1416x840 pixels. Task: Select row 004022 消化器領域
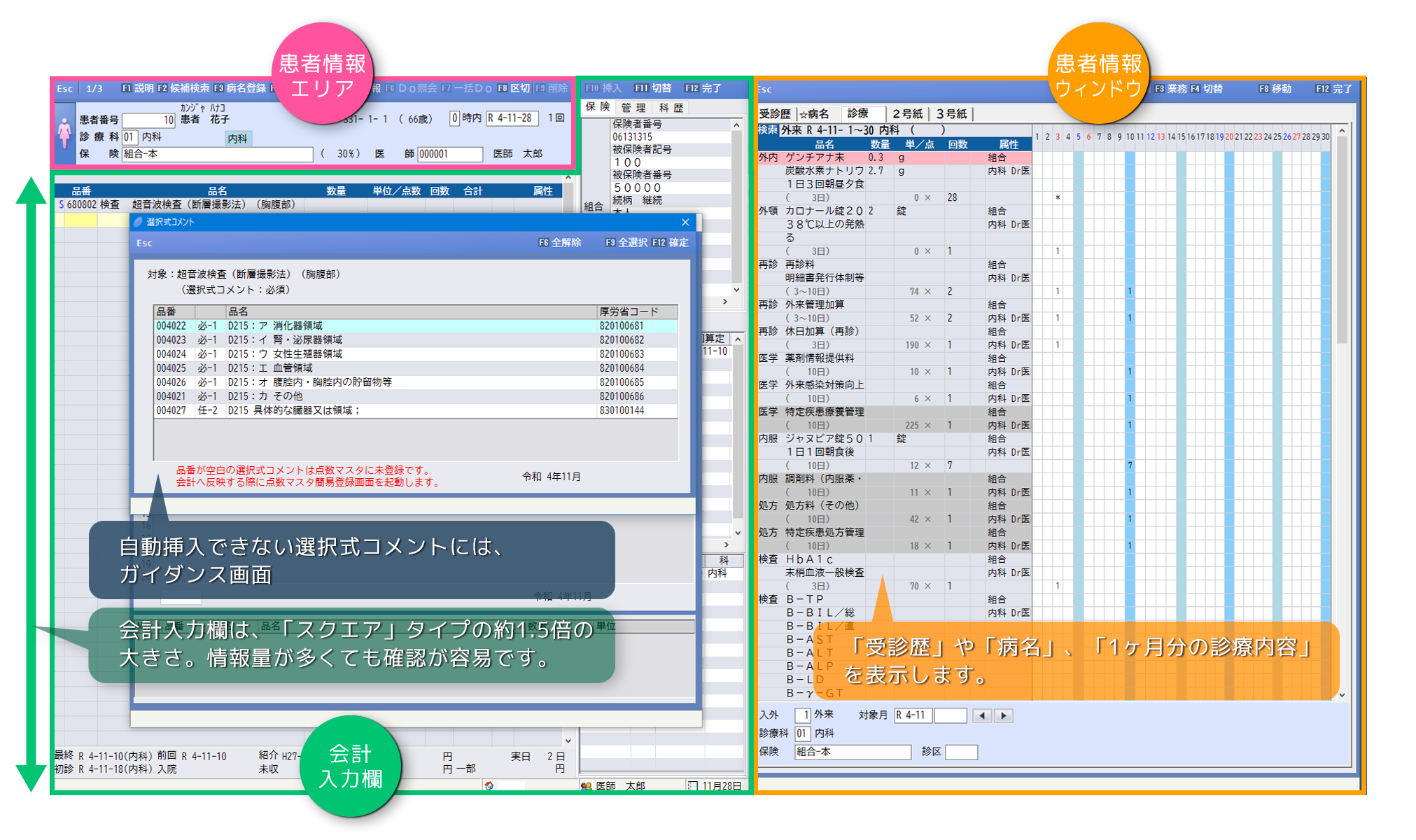point(415,326)
